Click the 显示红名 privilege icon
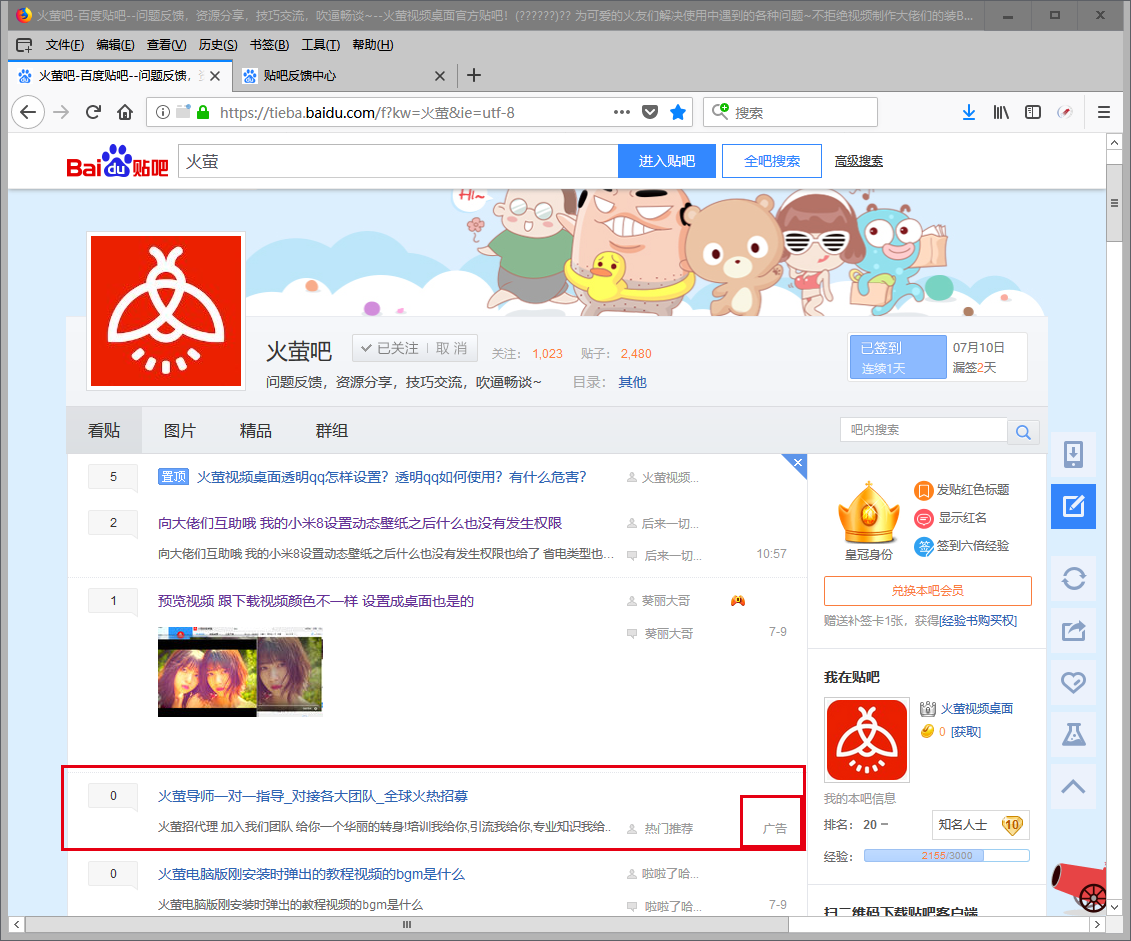Image resolution: width=1131 pixels, height=941 pixels. click(923, 518)
